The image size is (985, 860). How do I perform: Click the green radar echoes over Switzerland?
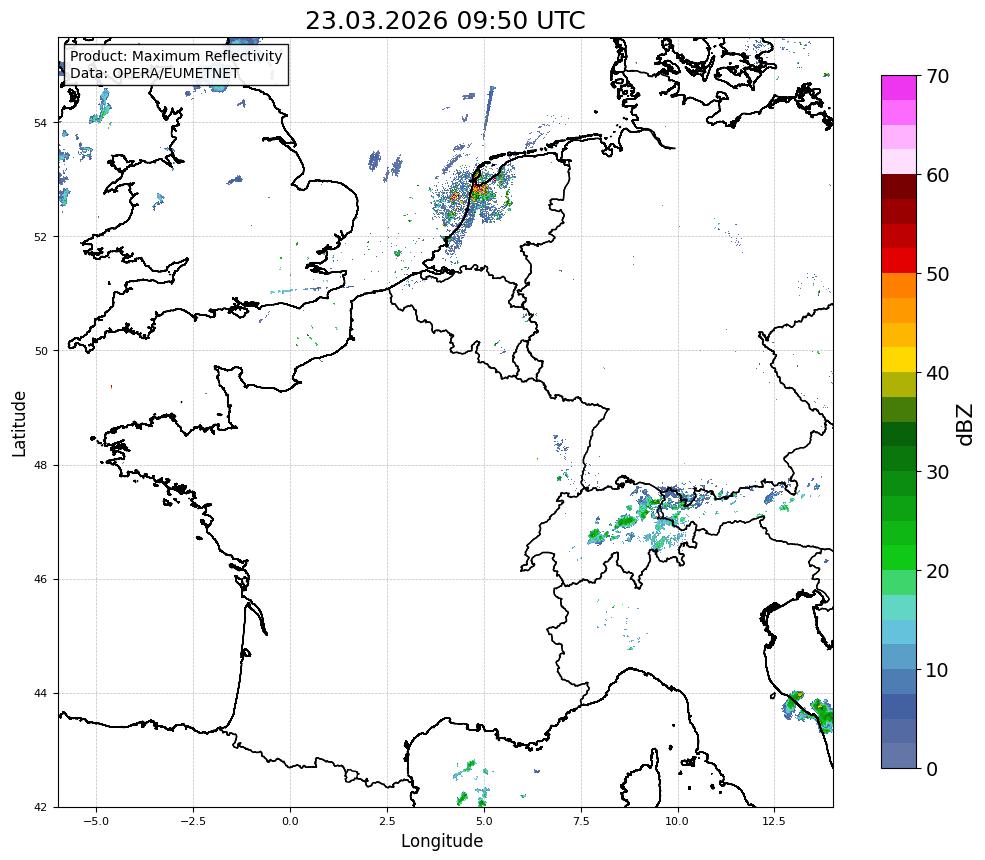click(x=627, y=521)
